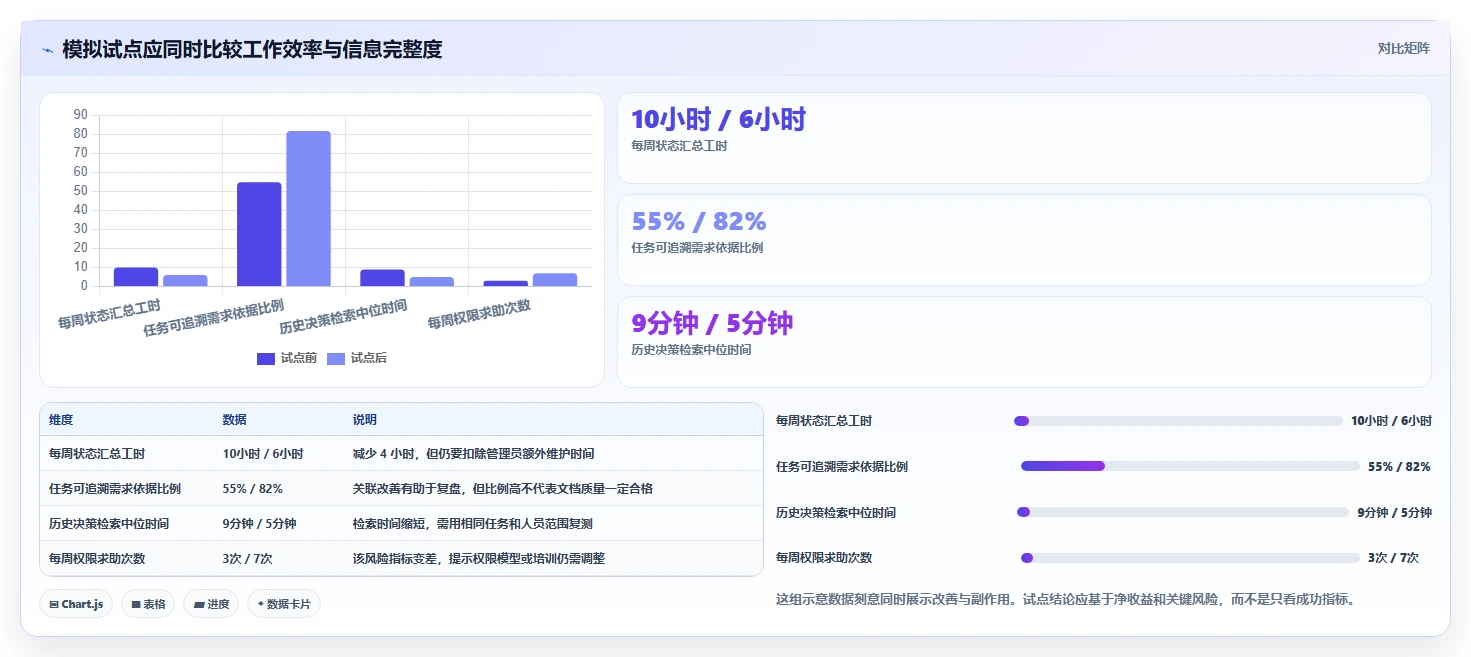Click table note starting 该风险指标变差

click(x=479, y=558)
